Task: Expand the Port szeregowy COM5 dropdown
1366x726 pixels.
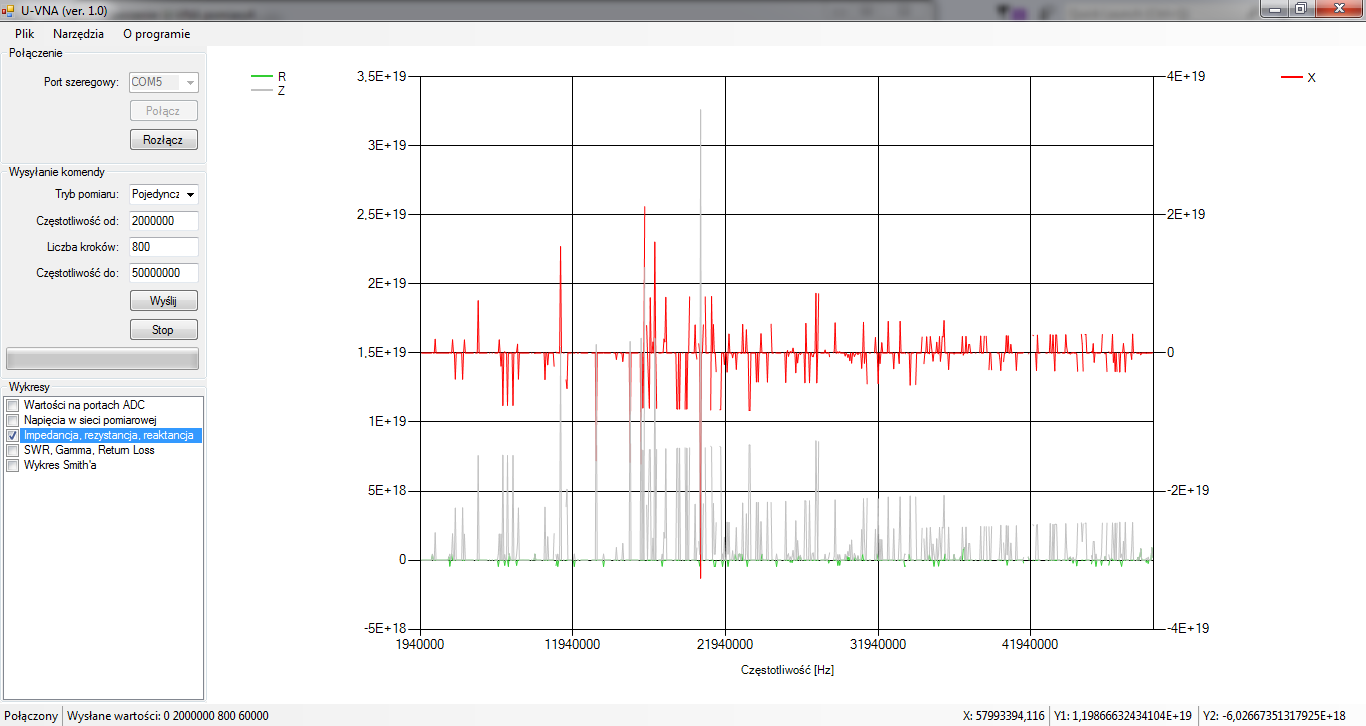Action: (x=189, y=82)
